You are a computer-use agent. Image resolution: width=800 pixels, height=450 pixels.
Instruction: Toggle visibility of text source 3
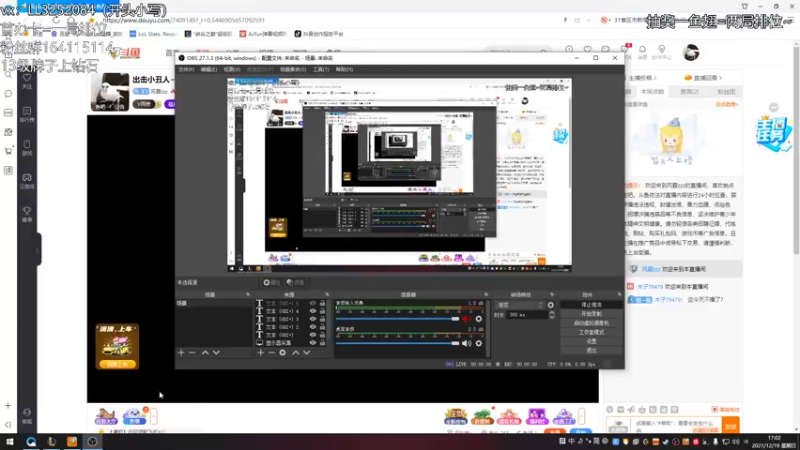(313, 319)
